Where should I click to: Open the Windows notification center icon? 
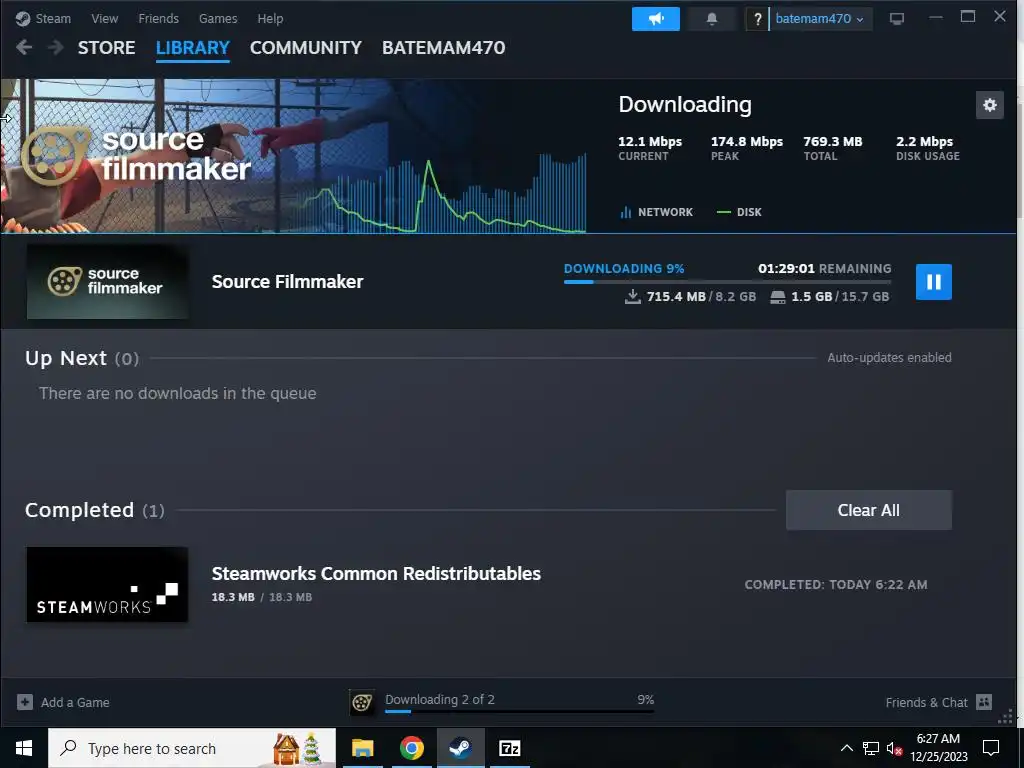pos(991,748)
